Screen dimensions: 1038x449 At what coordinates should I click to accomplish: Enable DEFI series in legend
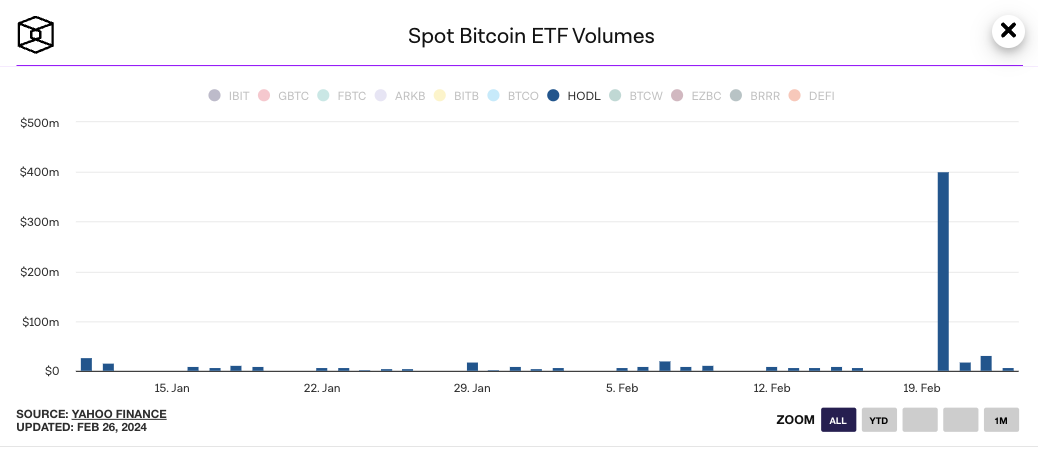812,96
